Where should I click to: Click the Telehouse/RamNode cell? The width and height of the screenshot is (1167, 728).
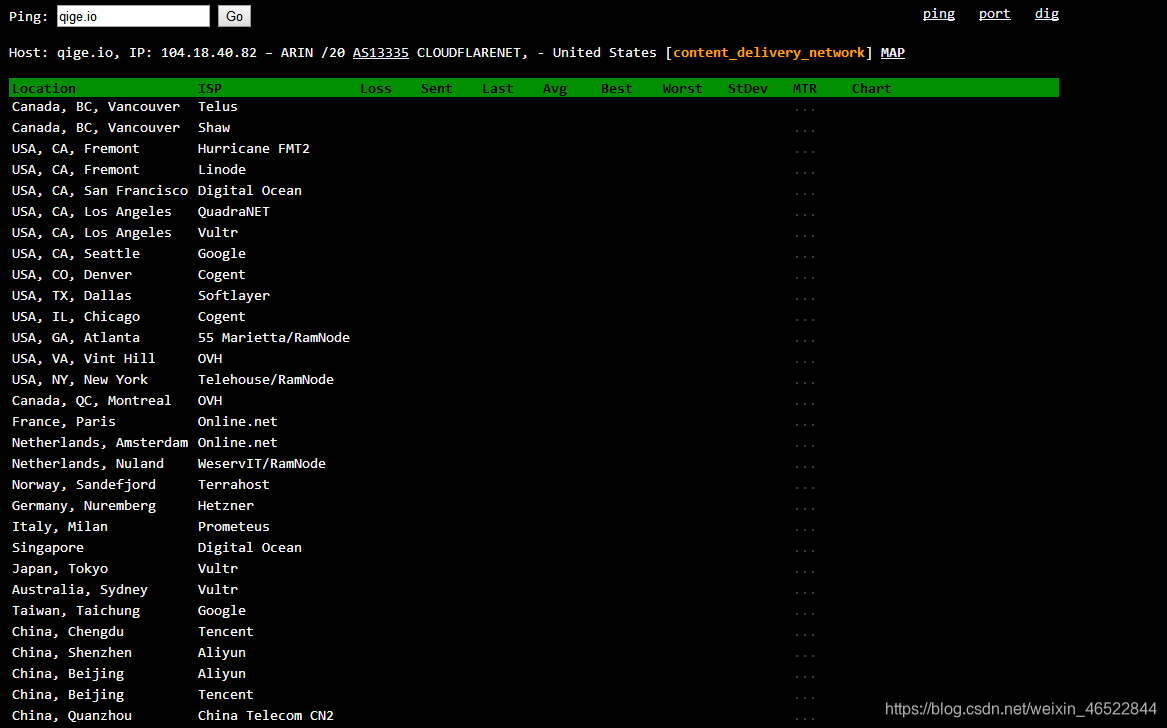click(x=266, y=379)
